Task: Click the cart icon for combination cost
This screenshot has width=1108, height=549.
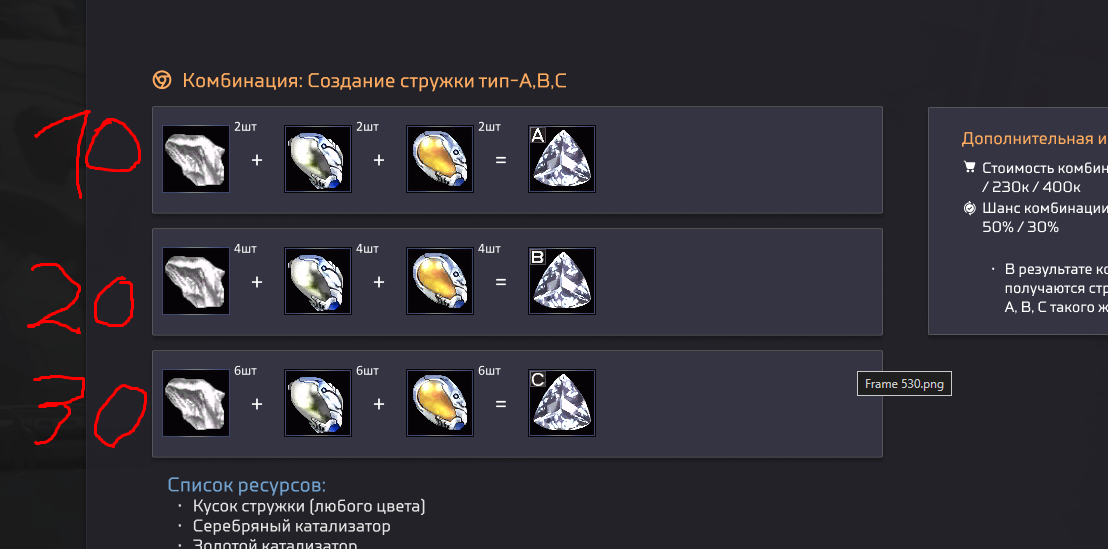Action: click(968, 167)
